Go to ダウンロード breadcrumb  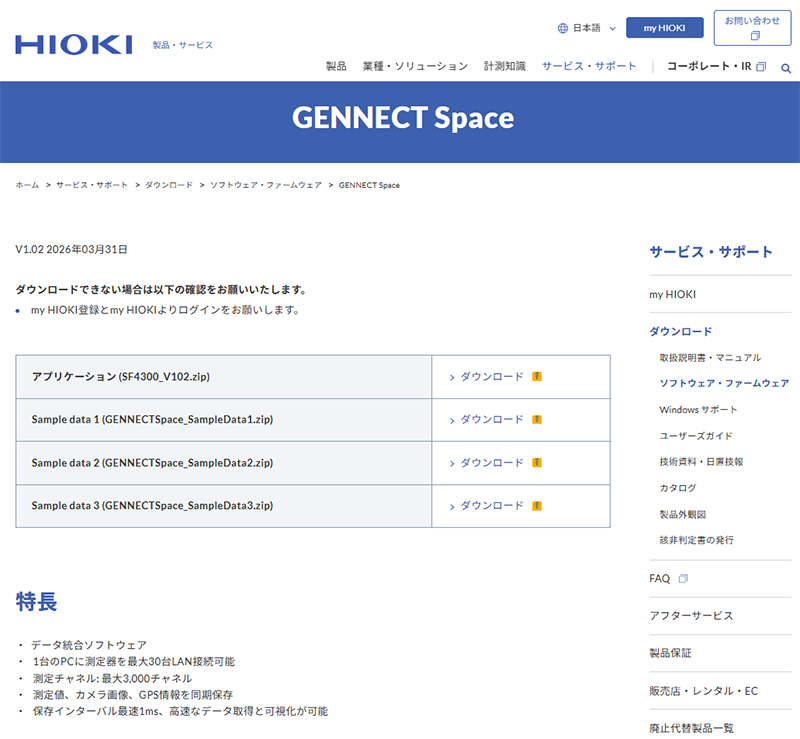coord(169,185)
